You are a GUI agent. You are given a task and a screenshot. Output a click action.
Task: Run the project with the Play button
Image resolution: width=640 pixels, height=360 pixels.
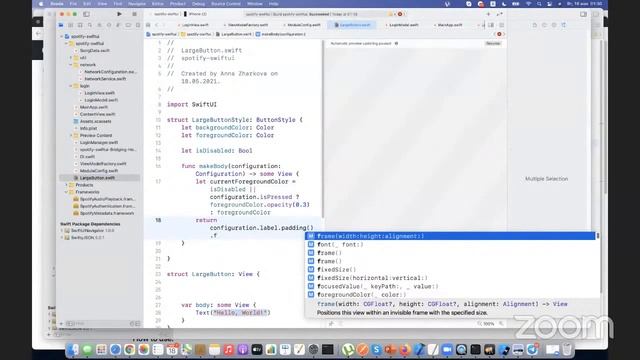(119, 14)
